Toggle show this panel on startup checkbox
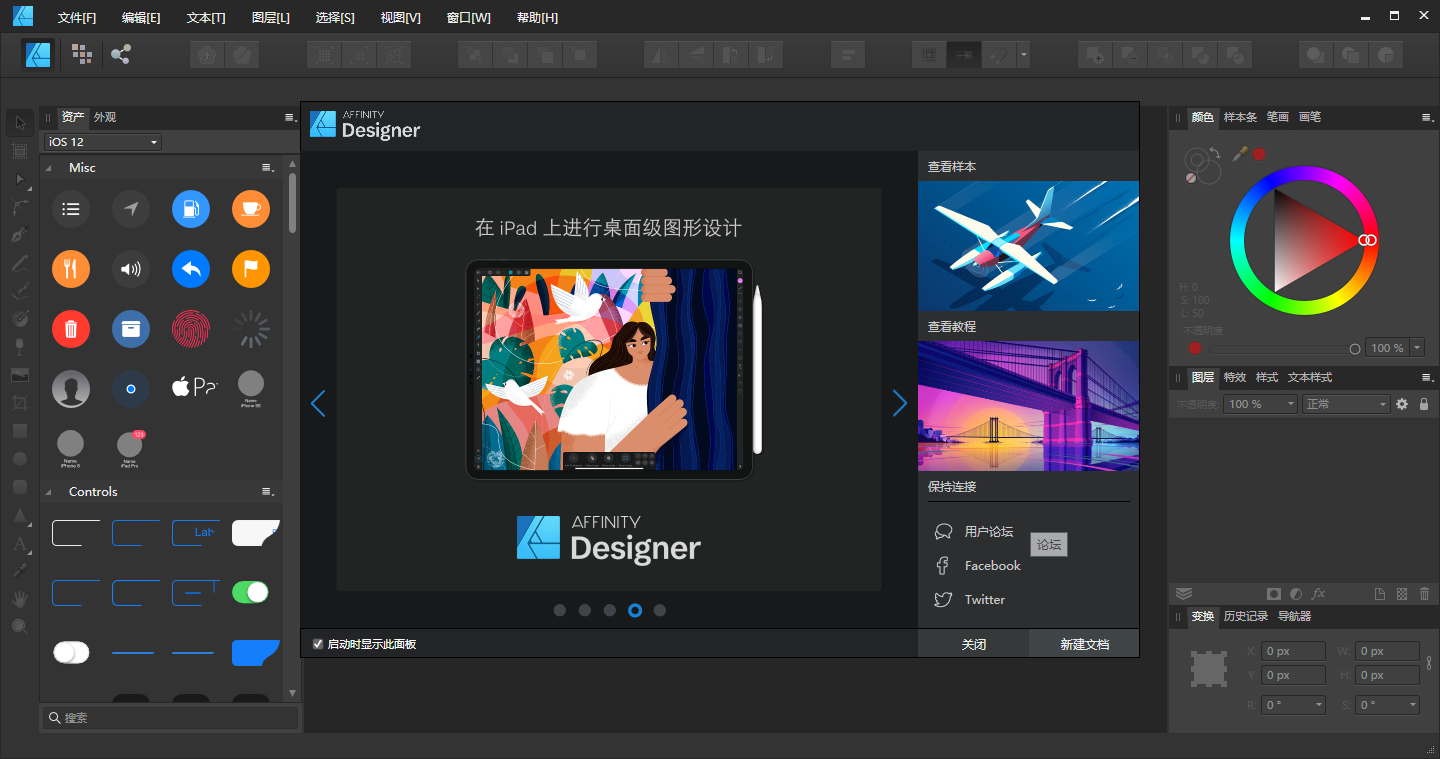 [x=318, y=644]
